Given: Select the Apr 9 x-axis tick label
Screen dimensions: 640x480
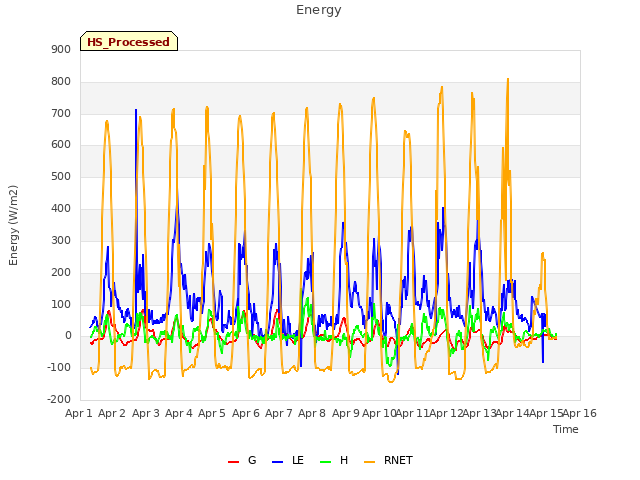Looking at the screenshot, I should 346,413.
